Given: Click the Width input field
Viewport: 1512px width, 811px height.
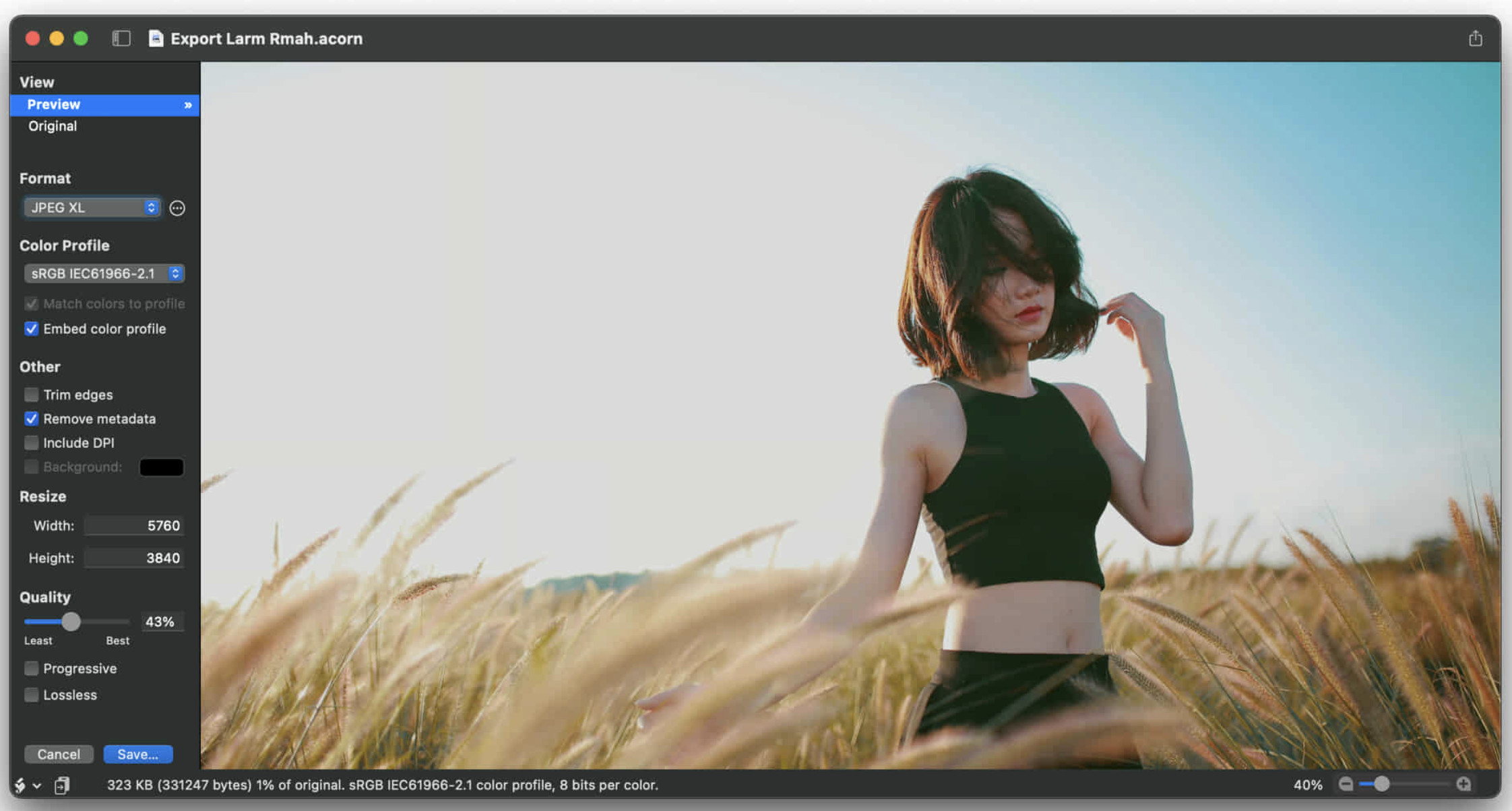Looking at the screenshot, I should (x=134, y=526).
